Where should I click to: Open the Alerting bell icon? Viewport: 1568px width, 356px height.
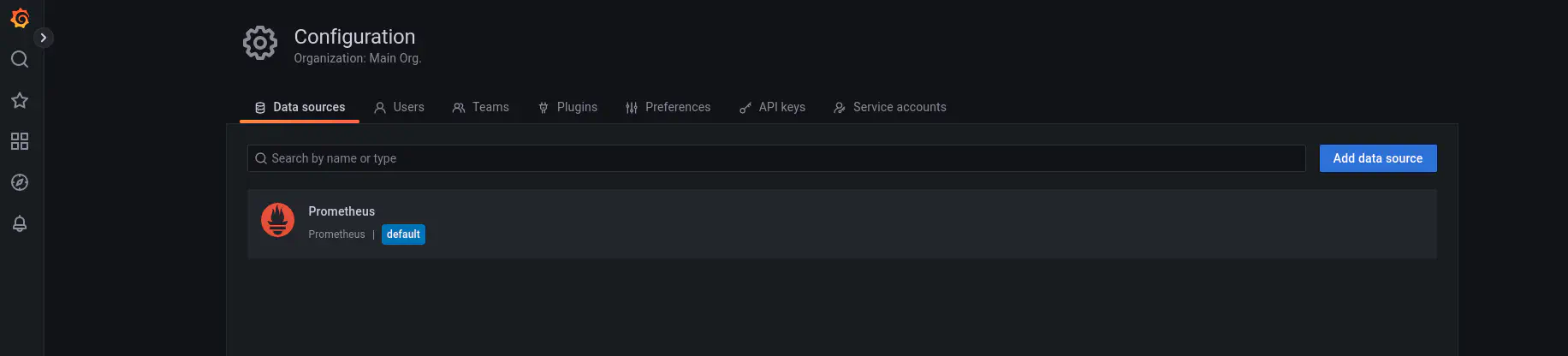pyautogui.click(x=20, y=223)
